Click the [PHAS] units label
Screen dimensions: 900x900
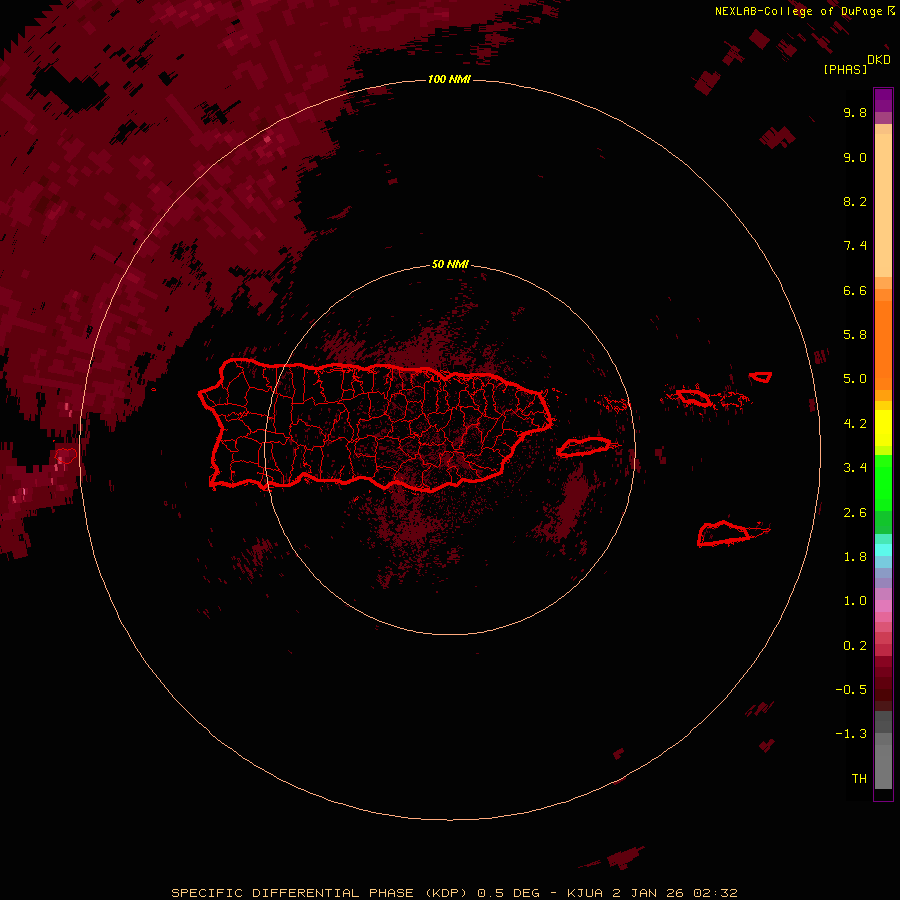[x=845, y=70]
